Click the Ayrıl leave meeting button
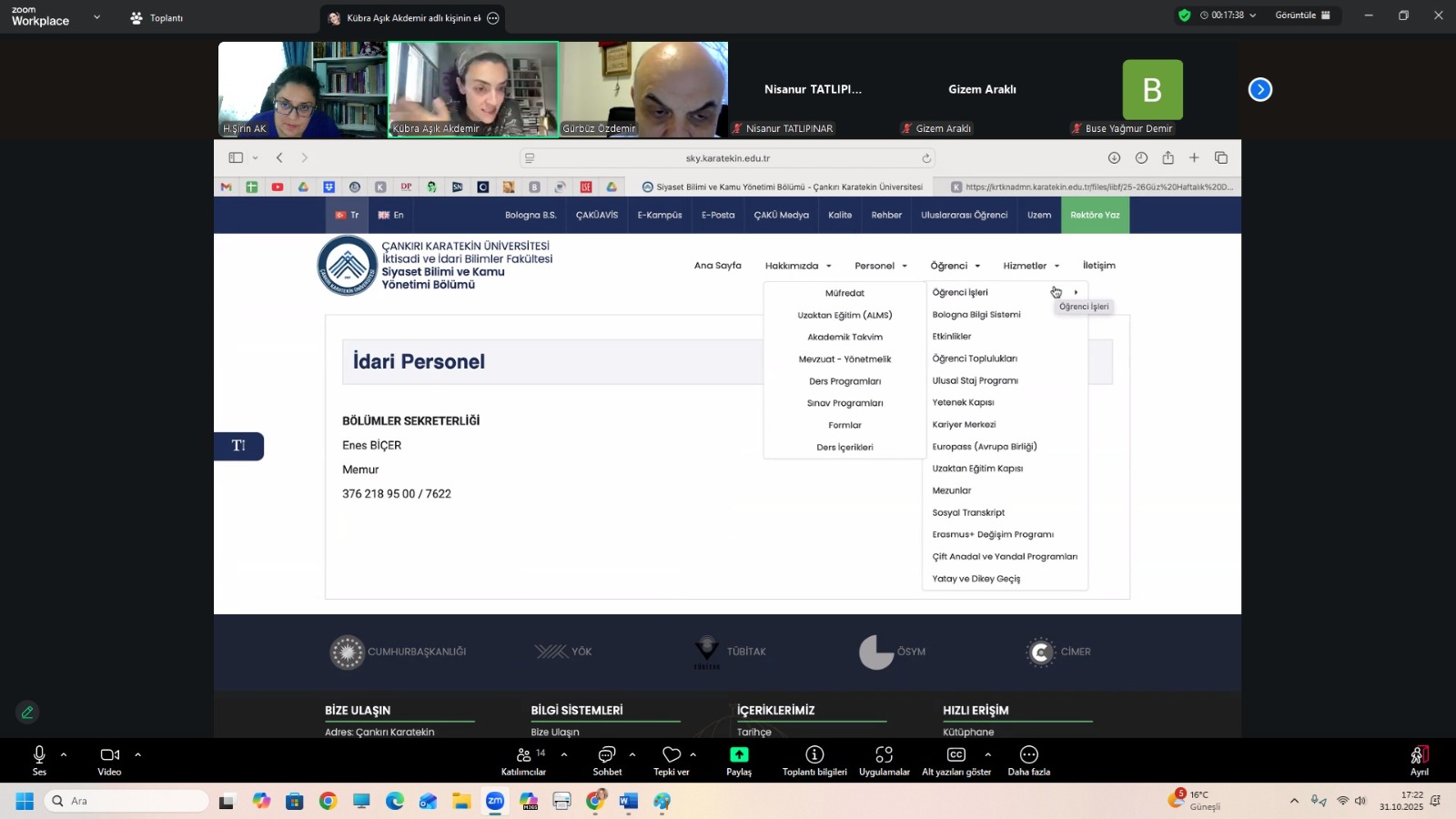 coord(1419,761)
